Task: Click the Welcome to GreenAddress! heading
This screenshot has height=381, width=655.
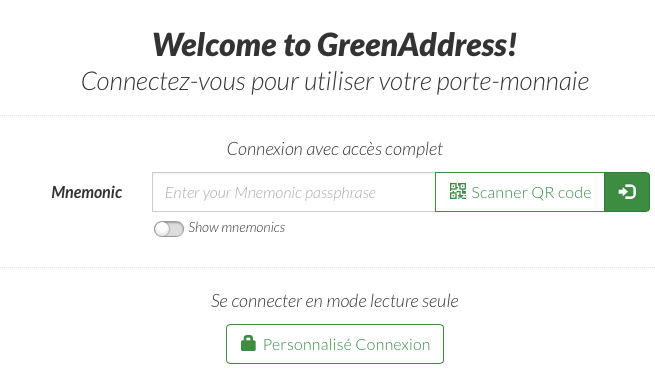Action: tap(335, 44)
